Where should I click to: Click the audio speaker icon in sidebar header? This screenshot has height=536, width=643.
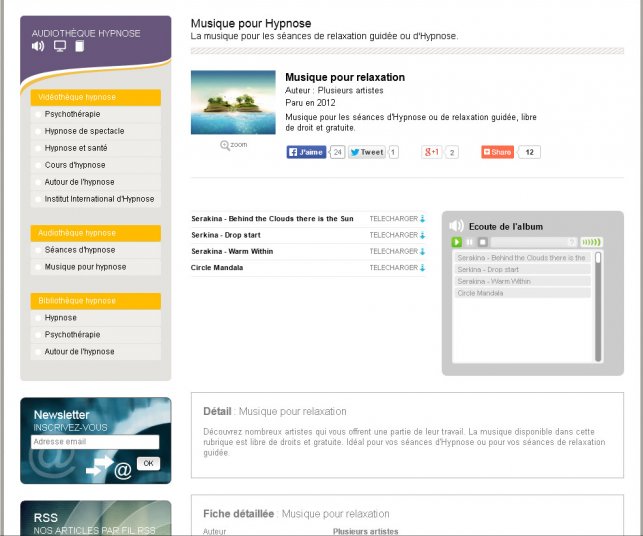[38, 46]
